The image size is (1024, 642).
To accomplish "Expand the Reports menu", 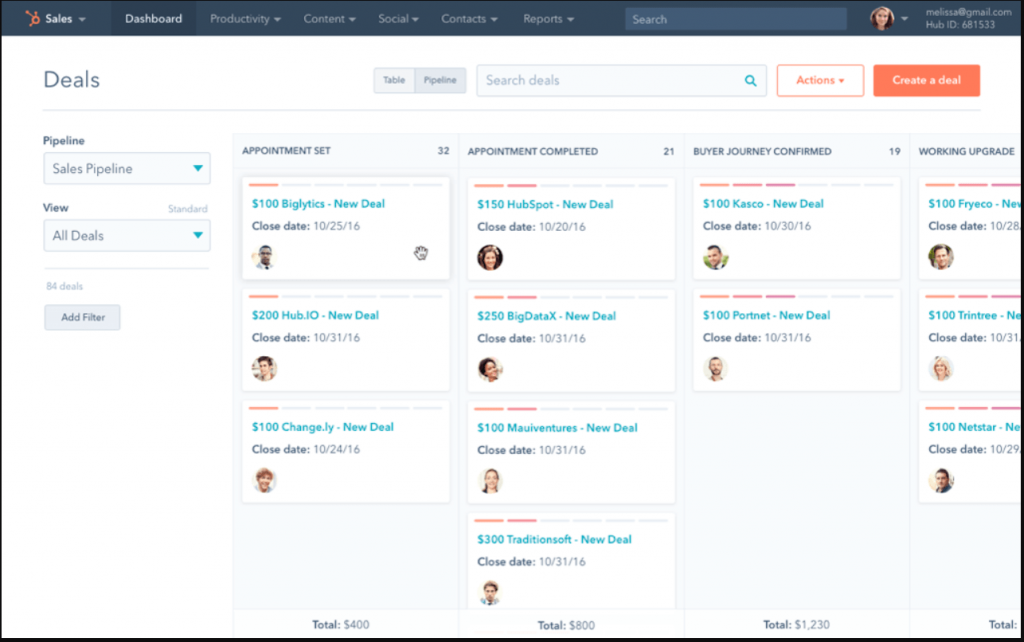I will [549, 19].
